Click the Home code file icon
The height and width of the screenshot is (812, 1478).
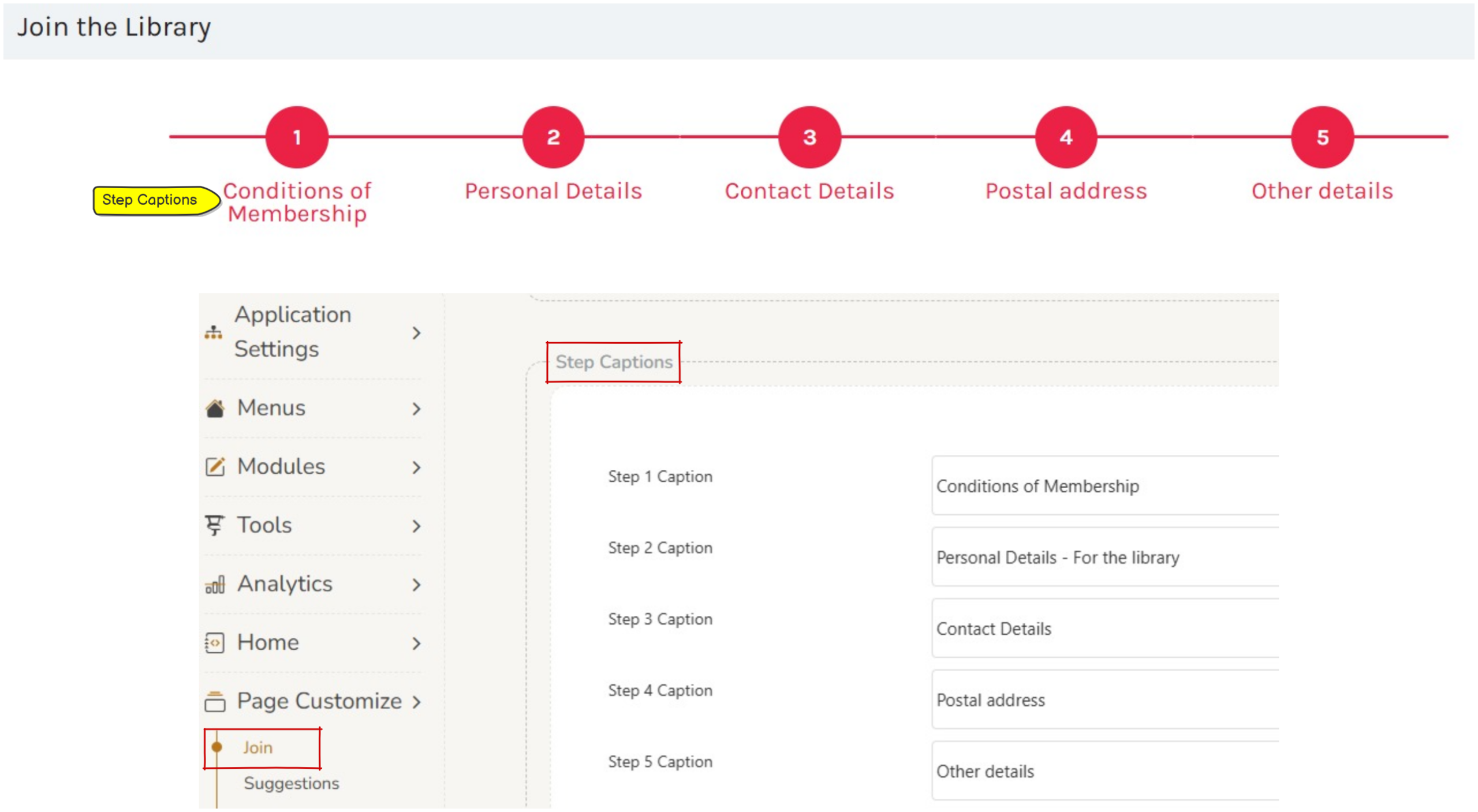coord(214,643)
